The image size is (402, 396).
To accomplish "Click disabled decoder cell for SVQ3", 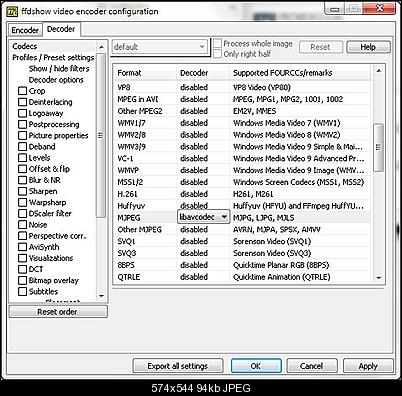I will tap(194, 253).
